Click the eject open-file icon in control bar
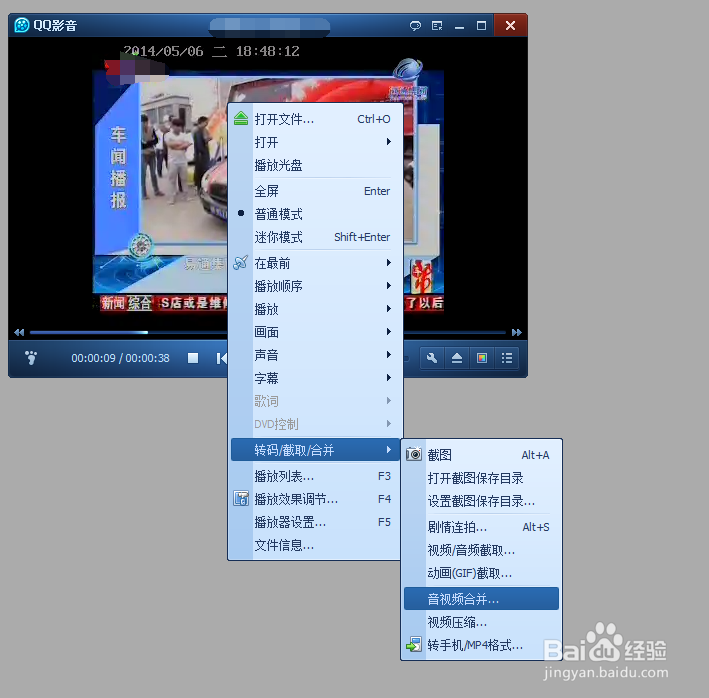 (x=457, y=358)
